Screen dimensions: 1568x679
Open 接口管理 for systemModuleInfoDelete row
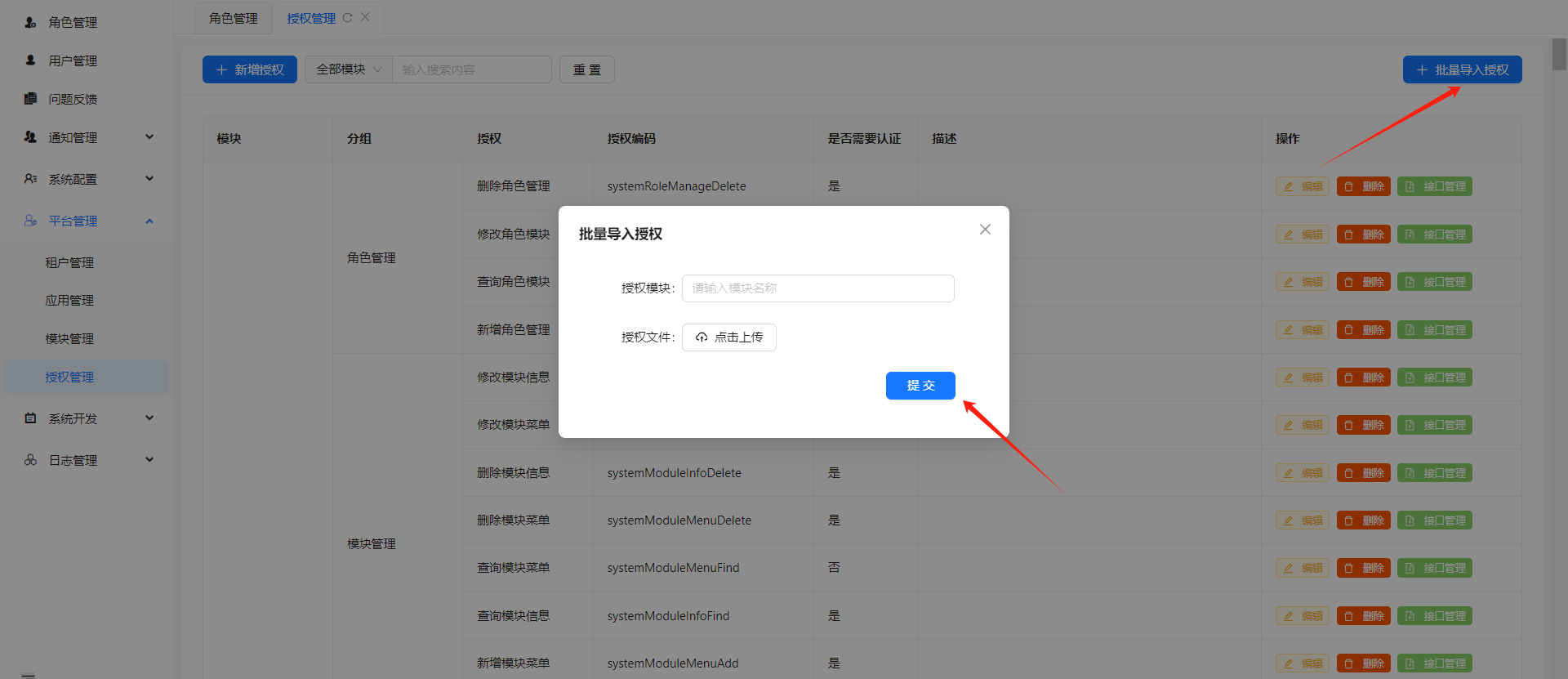click(x=1434, y=473)
